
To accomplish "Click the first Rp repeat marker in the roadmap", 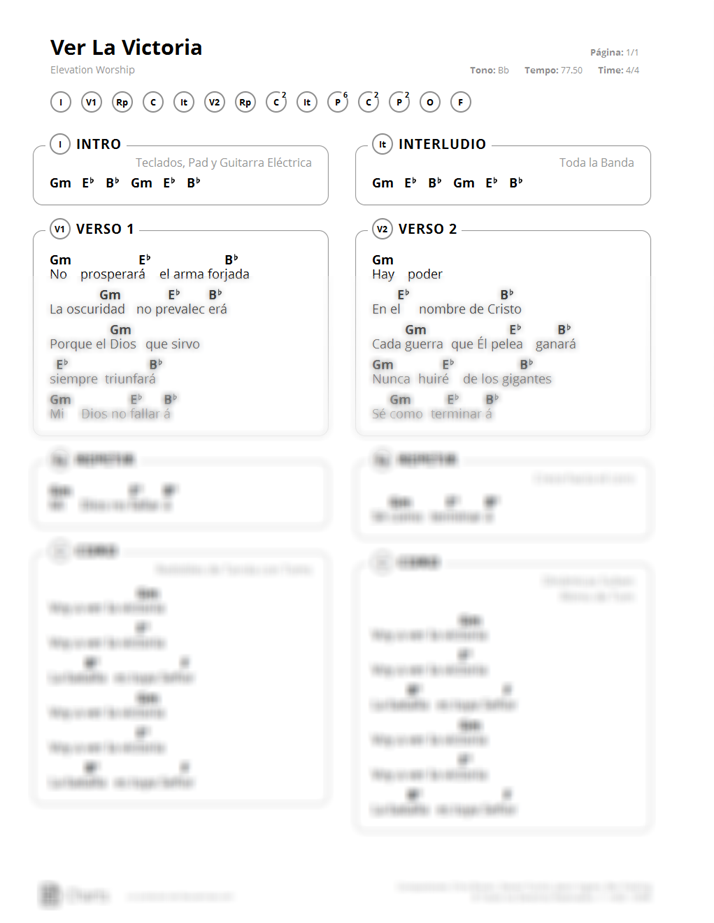I will tap(122, 102).
